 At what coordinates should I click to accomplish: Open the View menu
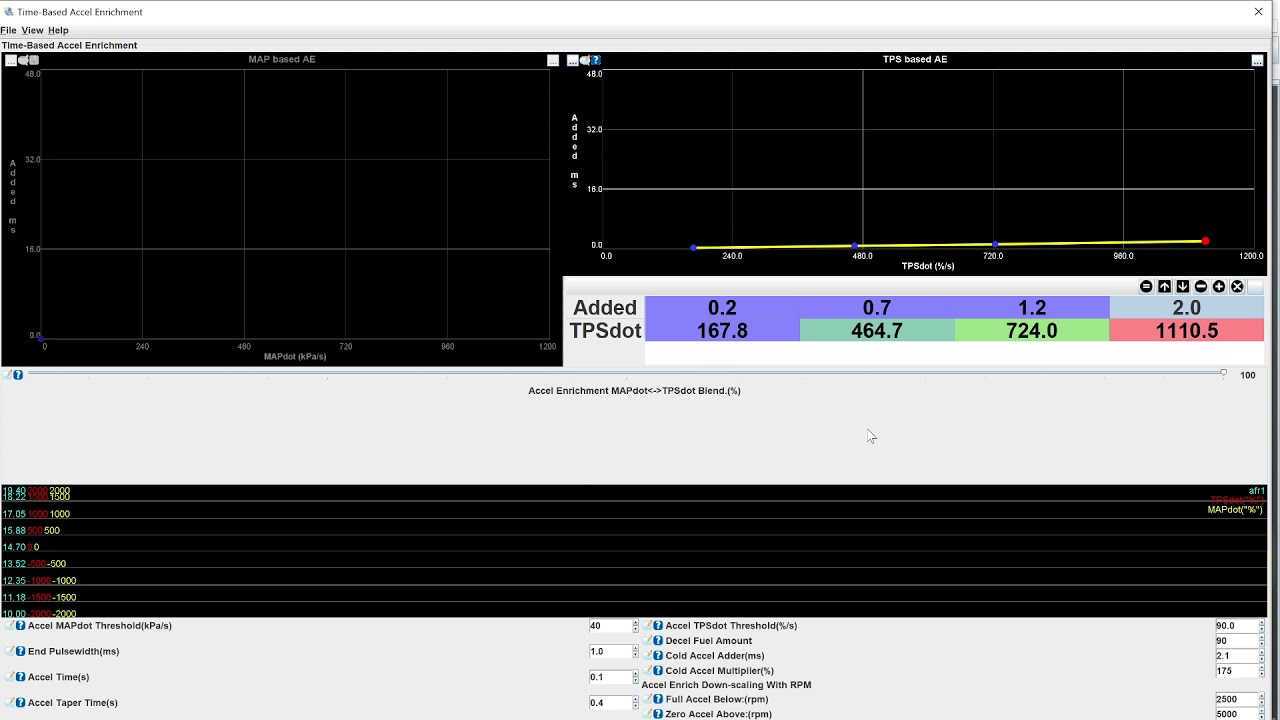(32, 30)
